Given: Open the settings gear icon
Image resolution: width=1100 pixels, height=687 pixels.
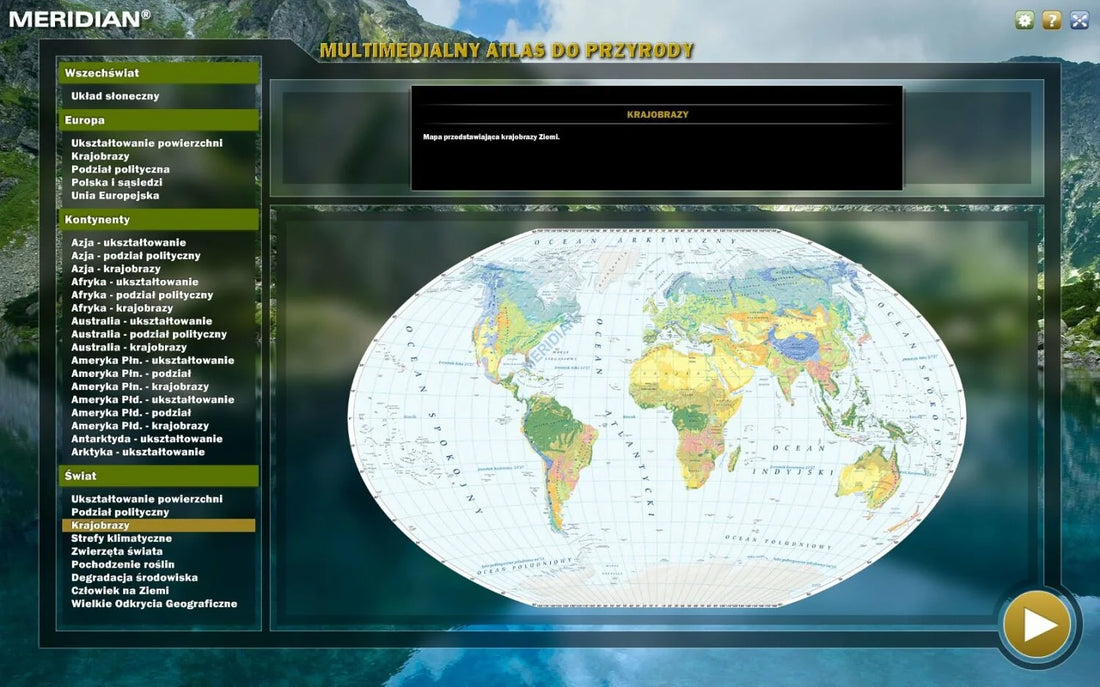Looking at the screenshot, I should (x=1024, y=20).
